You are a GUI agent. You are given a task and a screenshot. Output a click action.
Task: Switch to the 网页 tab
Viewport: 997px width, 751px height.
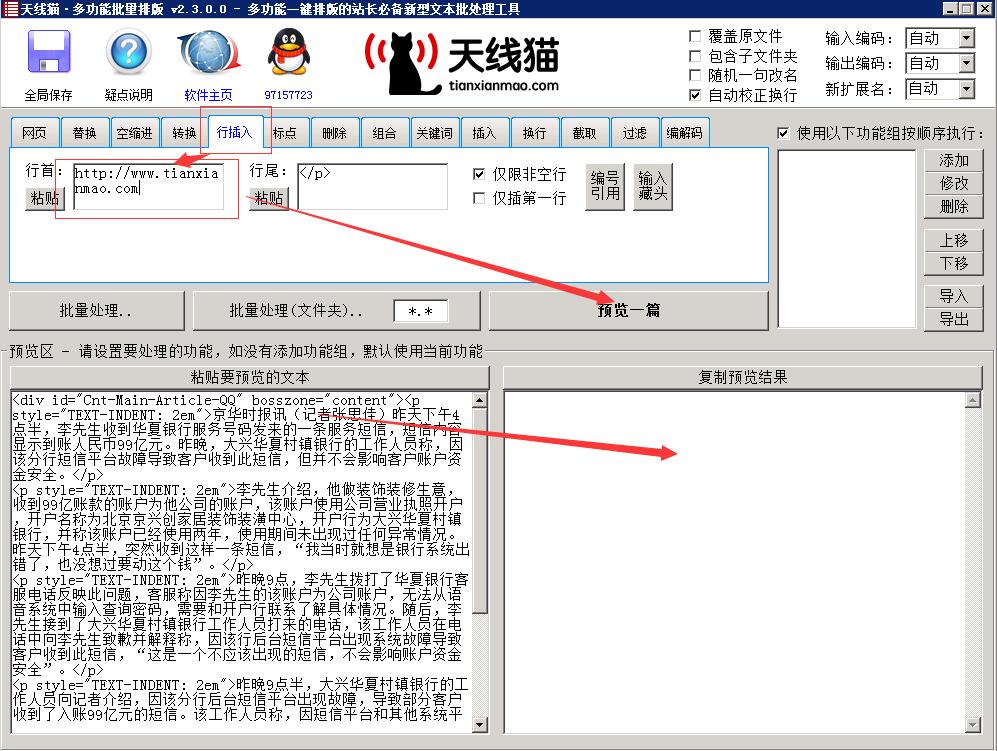(x=34, y=133)
